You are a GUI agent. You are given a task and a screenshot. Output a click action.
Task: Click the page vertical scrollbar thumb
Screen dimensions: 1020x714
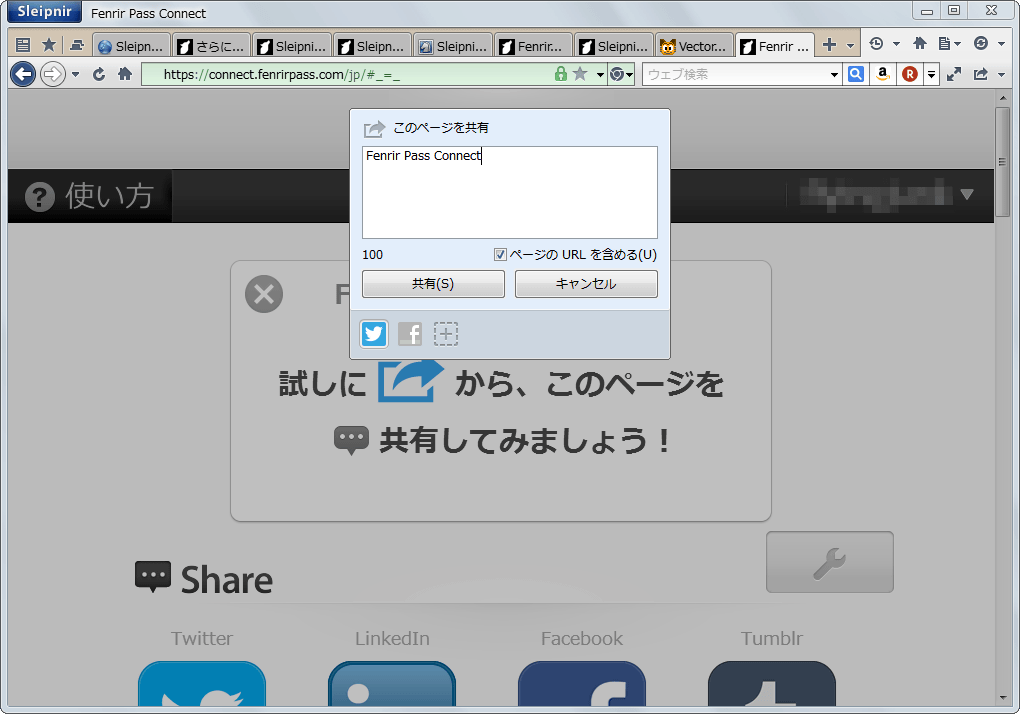pyautogui.click(x=1002, y=162)
